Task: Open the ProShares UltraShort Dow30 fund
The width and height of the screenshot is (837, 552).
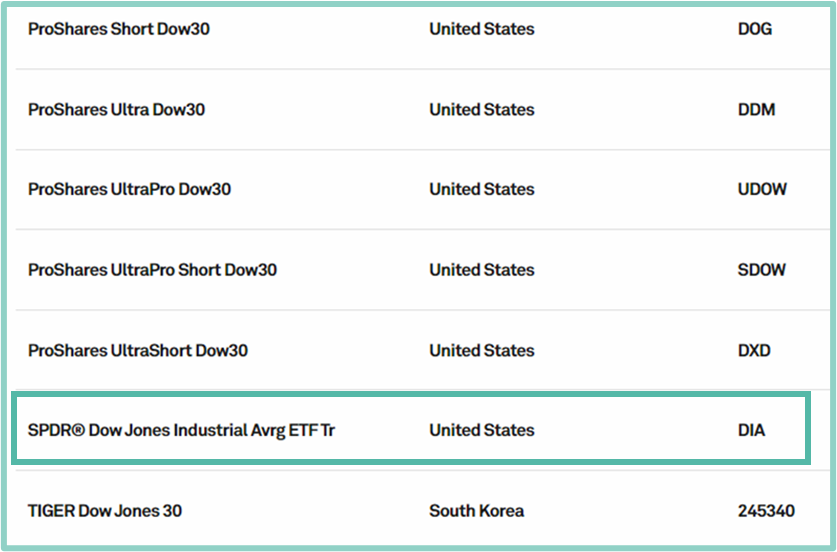Action: (x=138, y=350)
